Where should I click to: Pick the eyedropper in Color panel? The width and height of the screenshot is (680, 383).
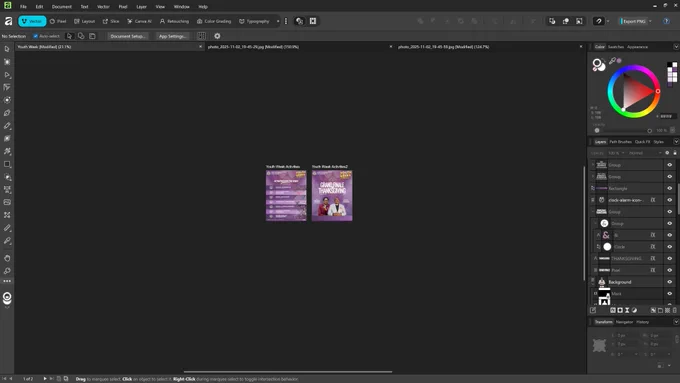point(612,61)
